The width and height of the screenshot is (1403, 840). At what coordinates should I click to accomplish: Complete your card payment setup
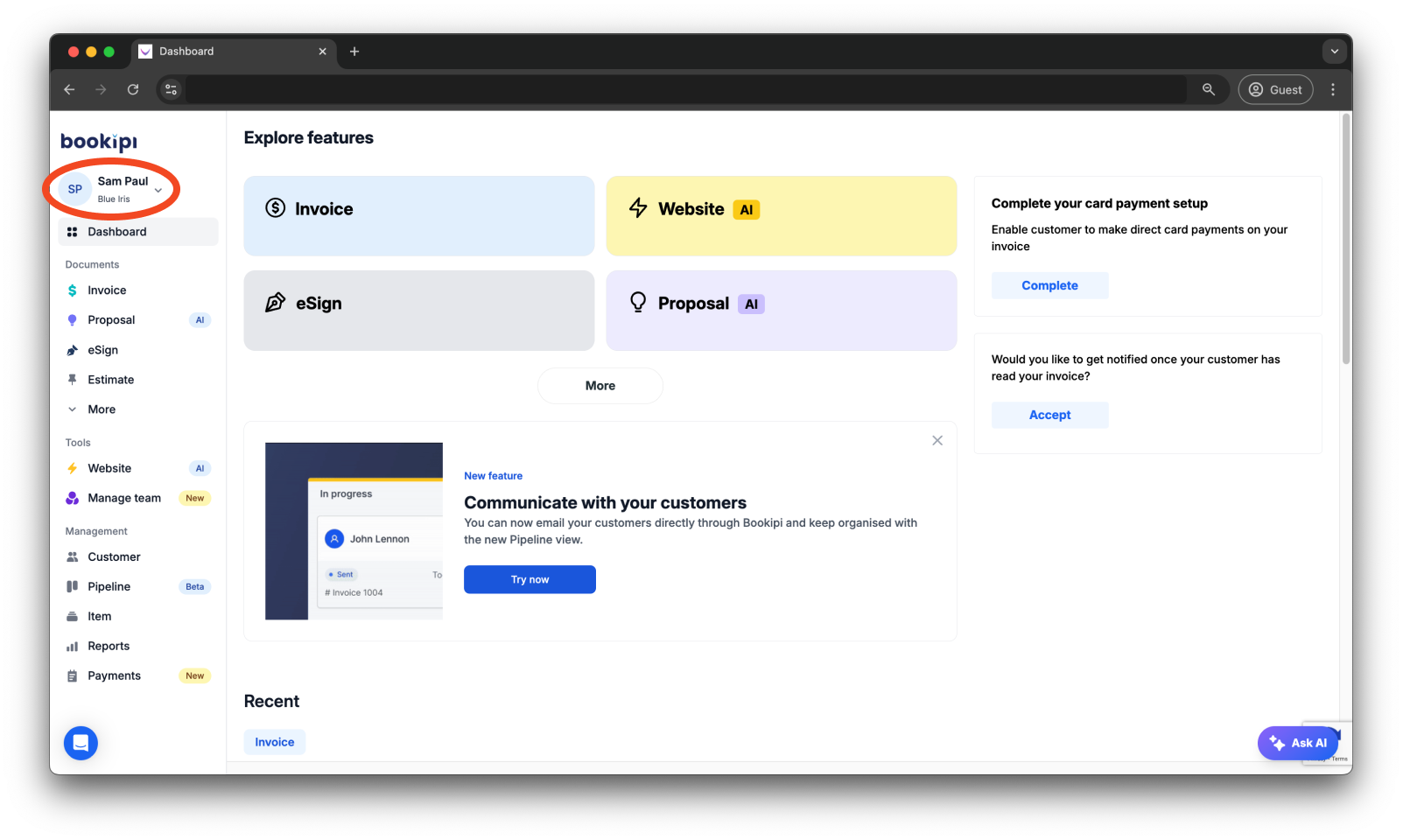tap(1049, 285)
